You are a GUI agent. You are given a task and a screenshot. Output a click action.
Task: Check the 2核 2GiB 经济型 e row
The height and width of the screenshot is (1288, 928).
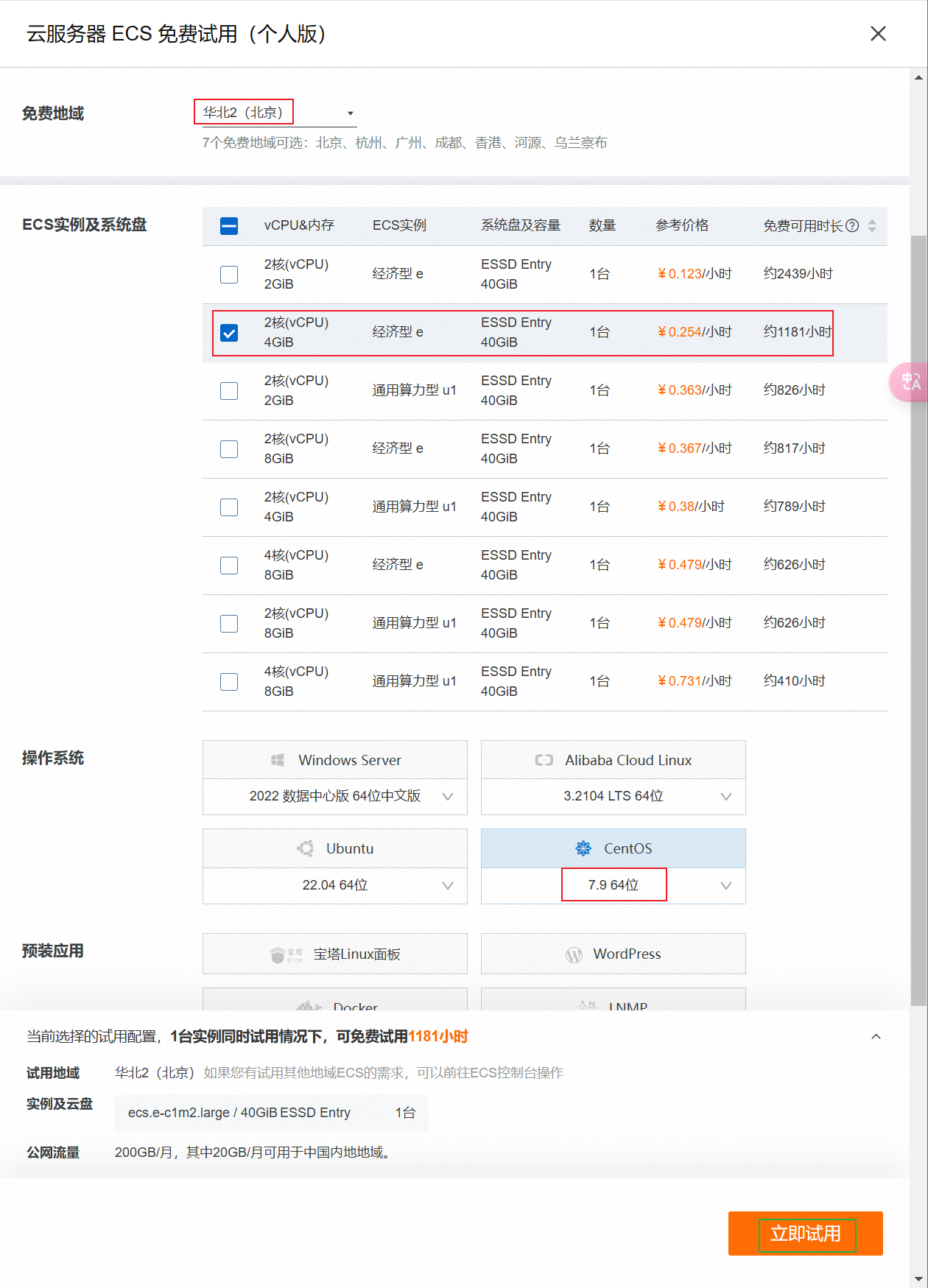point(229,275)
